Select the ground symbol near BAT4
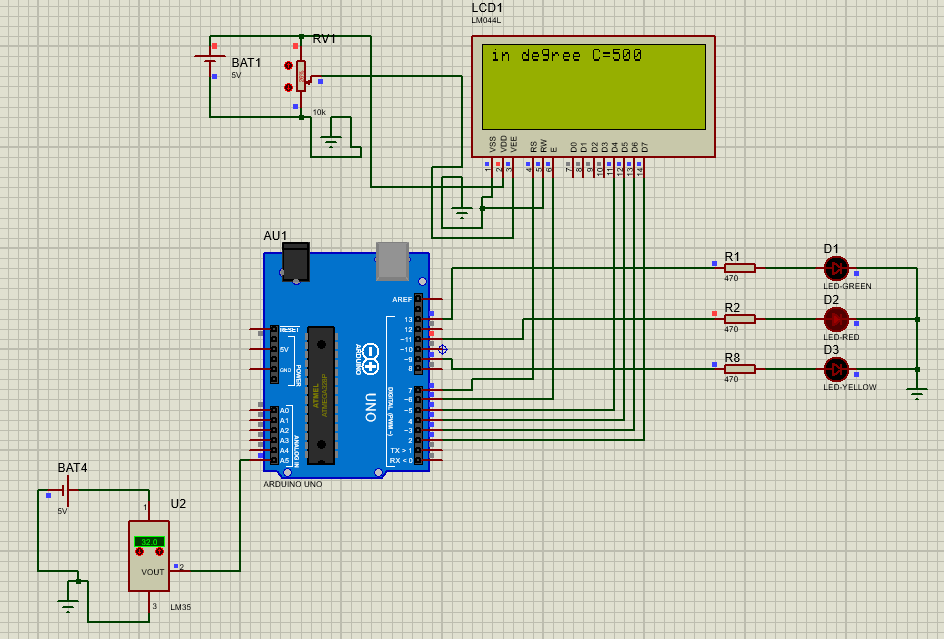The image size is (944, 639). [68, 606]
